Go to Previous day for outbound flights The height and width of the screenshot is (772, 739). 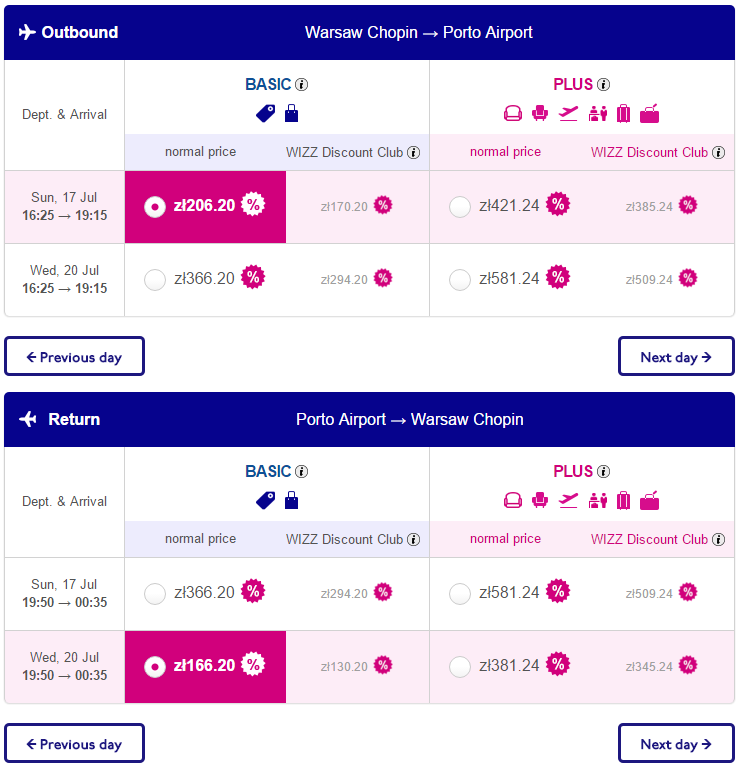[74, 356]
